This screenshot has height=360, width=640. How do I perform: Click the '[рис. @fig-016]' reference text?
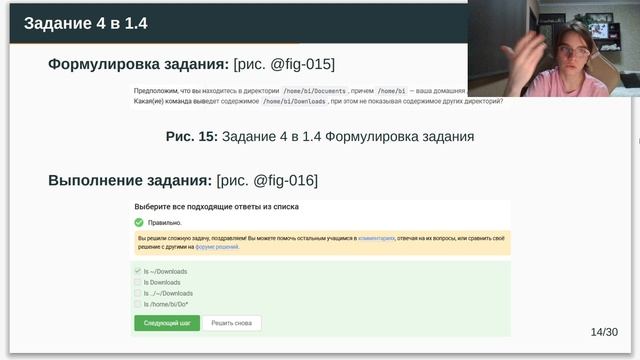click(267, 180)
